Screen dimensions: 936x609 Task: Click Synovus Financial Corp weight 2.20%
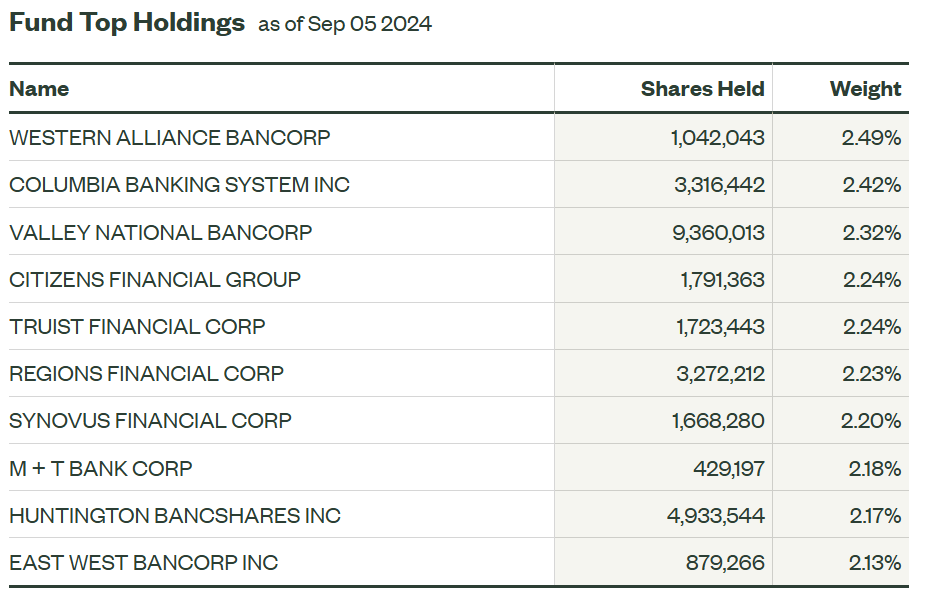click(x=871, y=421)
